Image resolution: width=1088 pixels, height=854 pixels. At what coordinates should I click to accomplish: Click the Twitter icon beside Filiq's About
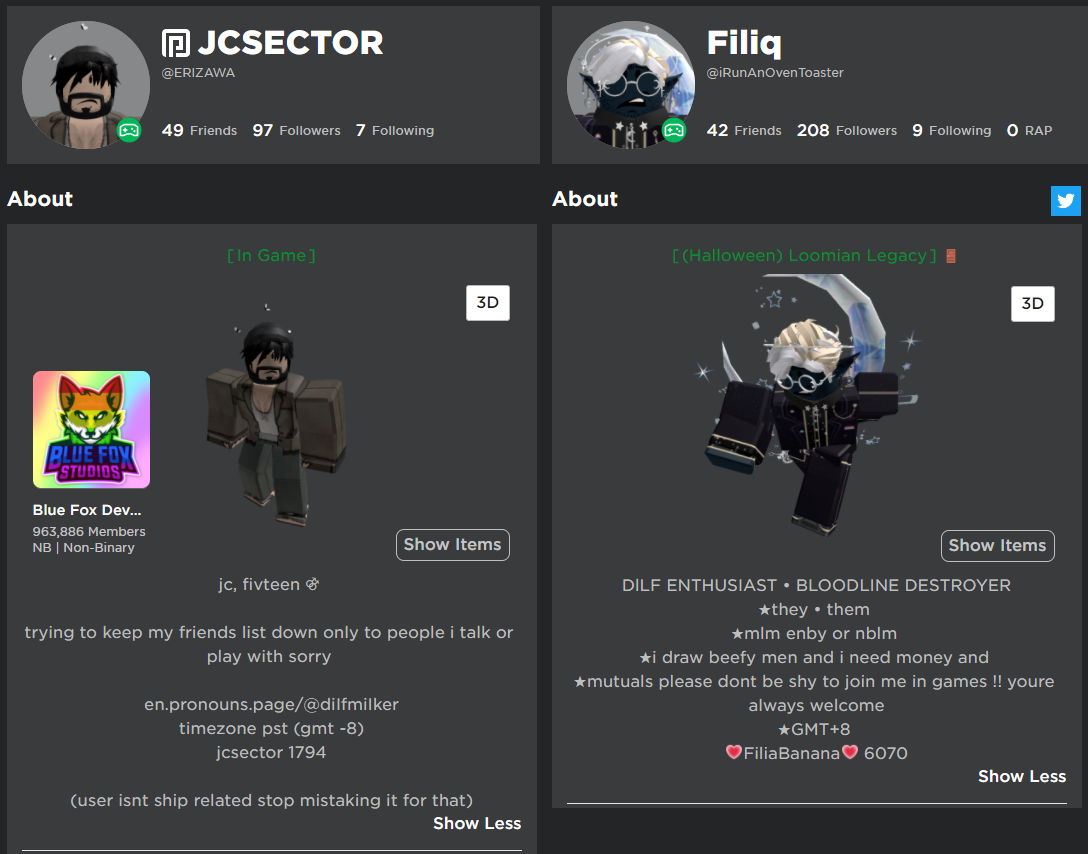pyautogui.click(x=1066, y=201)
